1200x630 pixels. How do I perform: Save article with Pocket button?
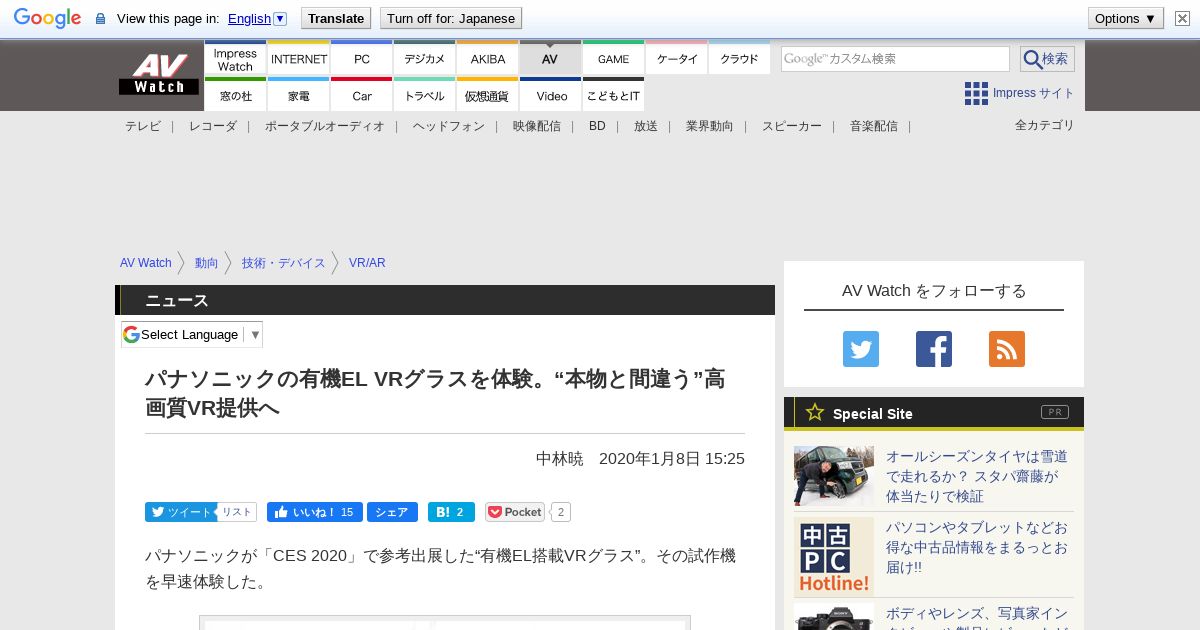click(x=515, y=512)
